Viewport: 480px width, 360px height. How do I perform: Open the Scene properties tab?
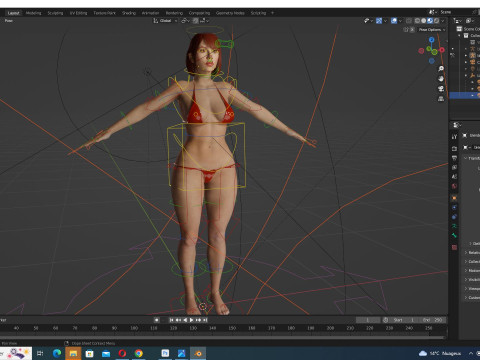coord(454,177)
